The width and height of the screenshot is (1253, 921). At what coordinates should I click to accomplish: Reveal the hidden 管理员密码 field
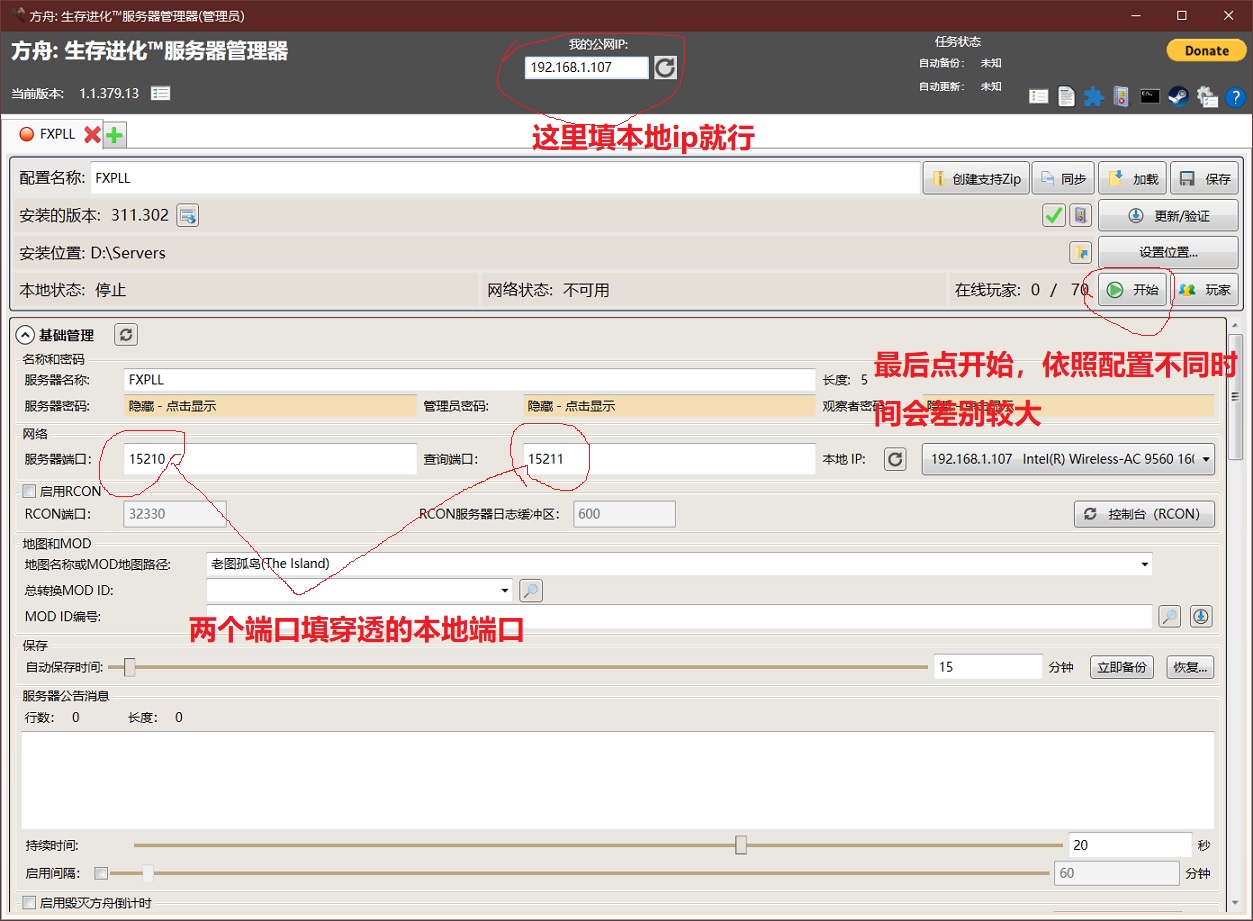669,406
